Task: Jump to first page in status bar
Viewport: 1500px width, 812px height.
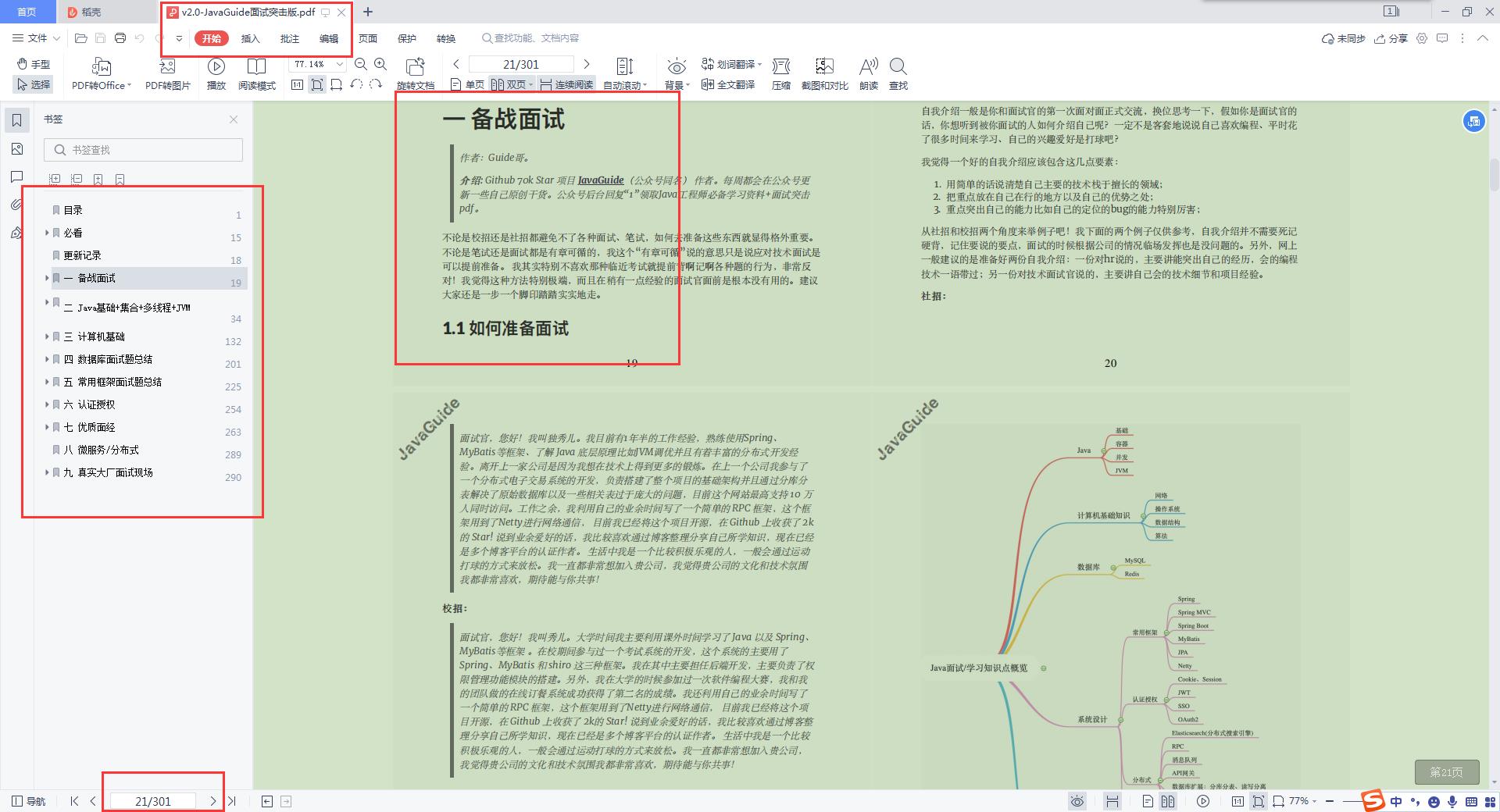Action: tap(74, 801)
